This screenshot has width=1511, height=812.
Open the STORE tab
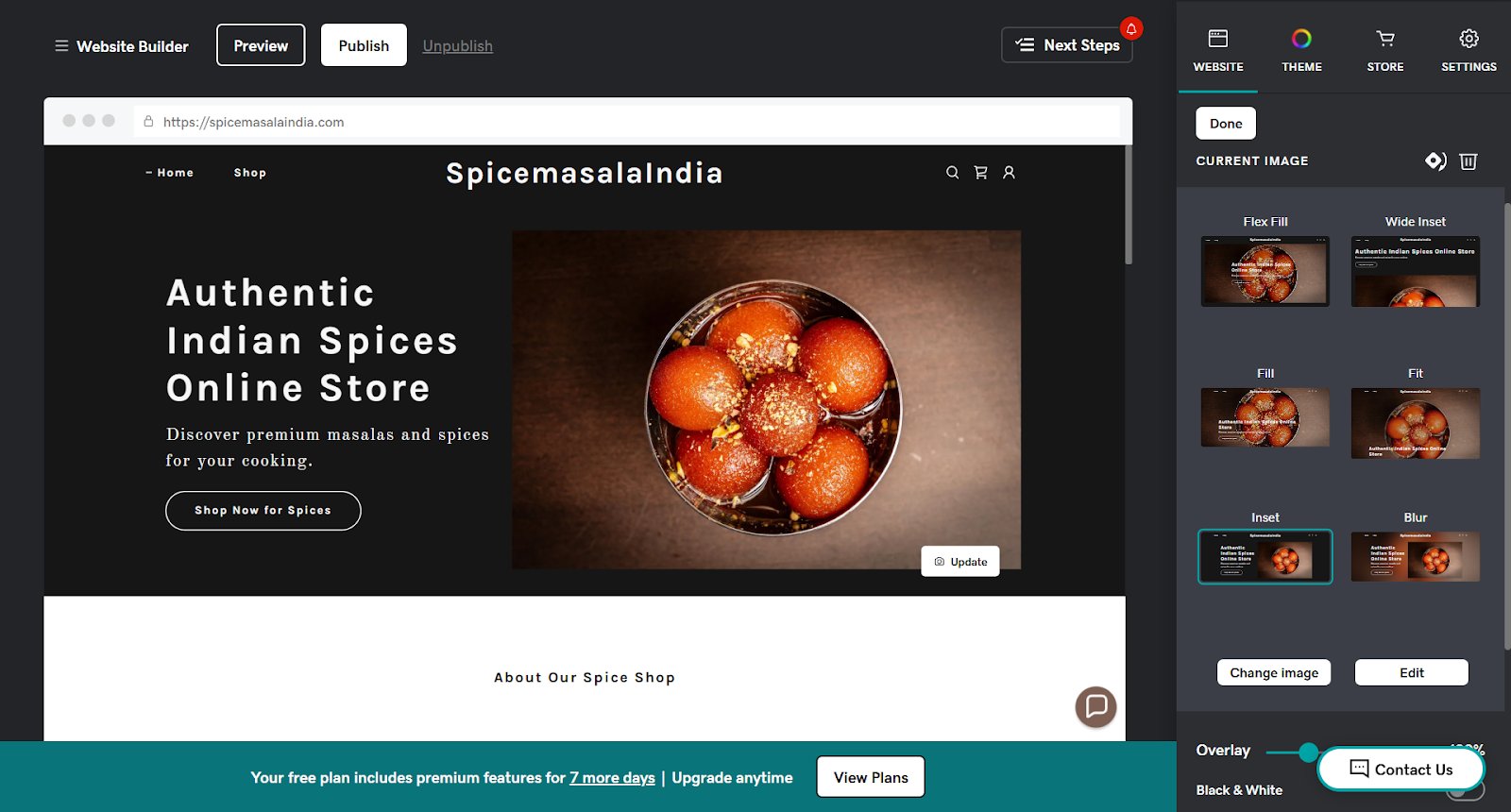pyautogui.click(x=1384, y=50)
